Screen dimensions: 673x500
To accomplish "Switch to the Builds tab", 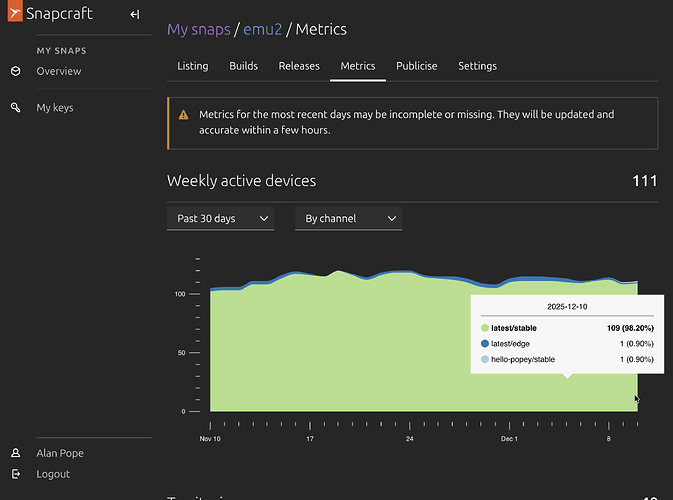I will [x=243, y=66].
